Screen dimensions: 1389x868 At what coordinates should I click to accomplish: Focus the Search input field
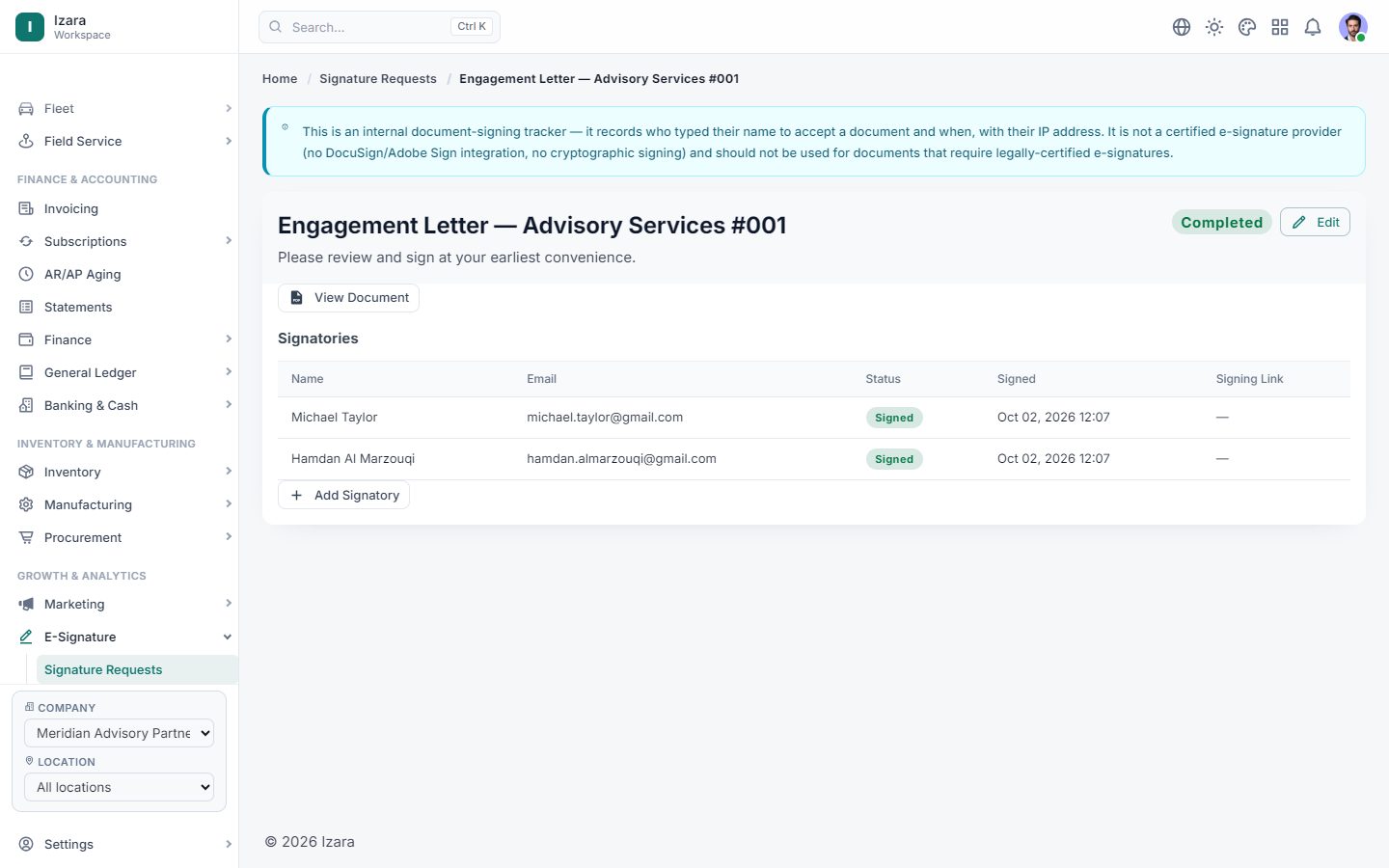tap(379, 27)
